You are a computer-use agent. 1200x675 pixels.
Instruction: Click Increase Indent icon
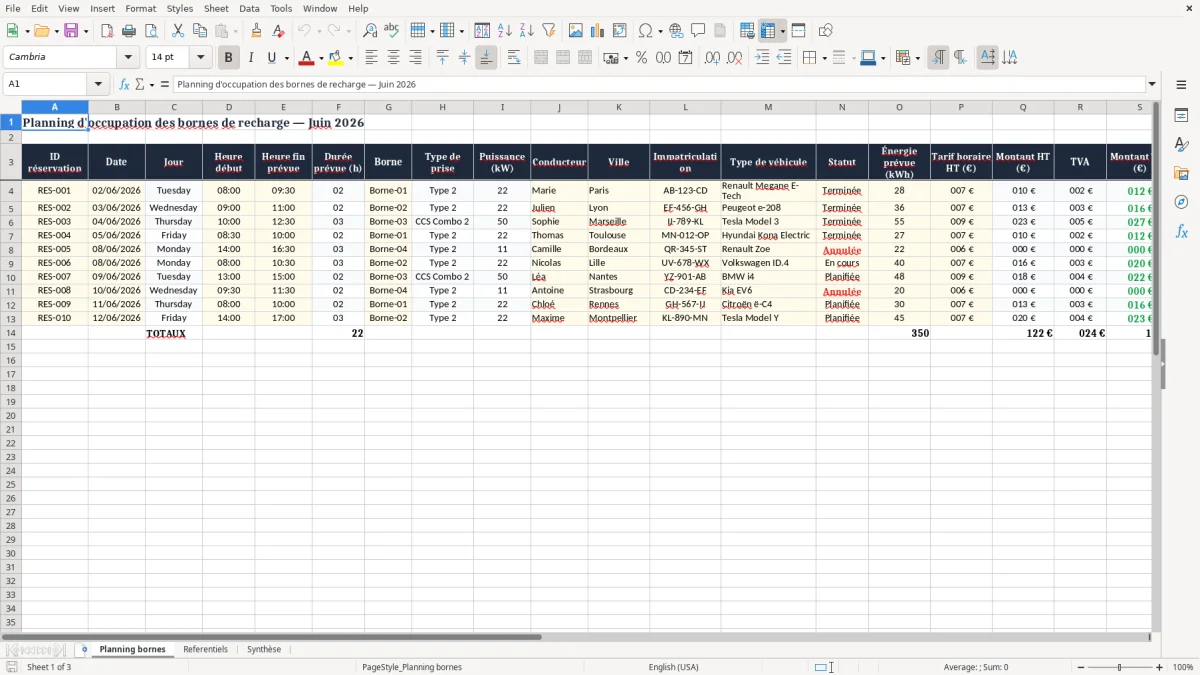tap(762, 58)
